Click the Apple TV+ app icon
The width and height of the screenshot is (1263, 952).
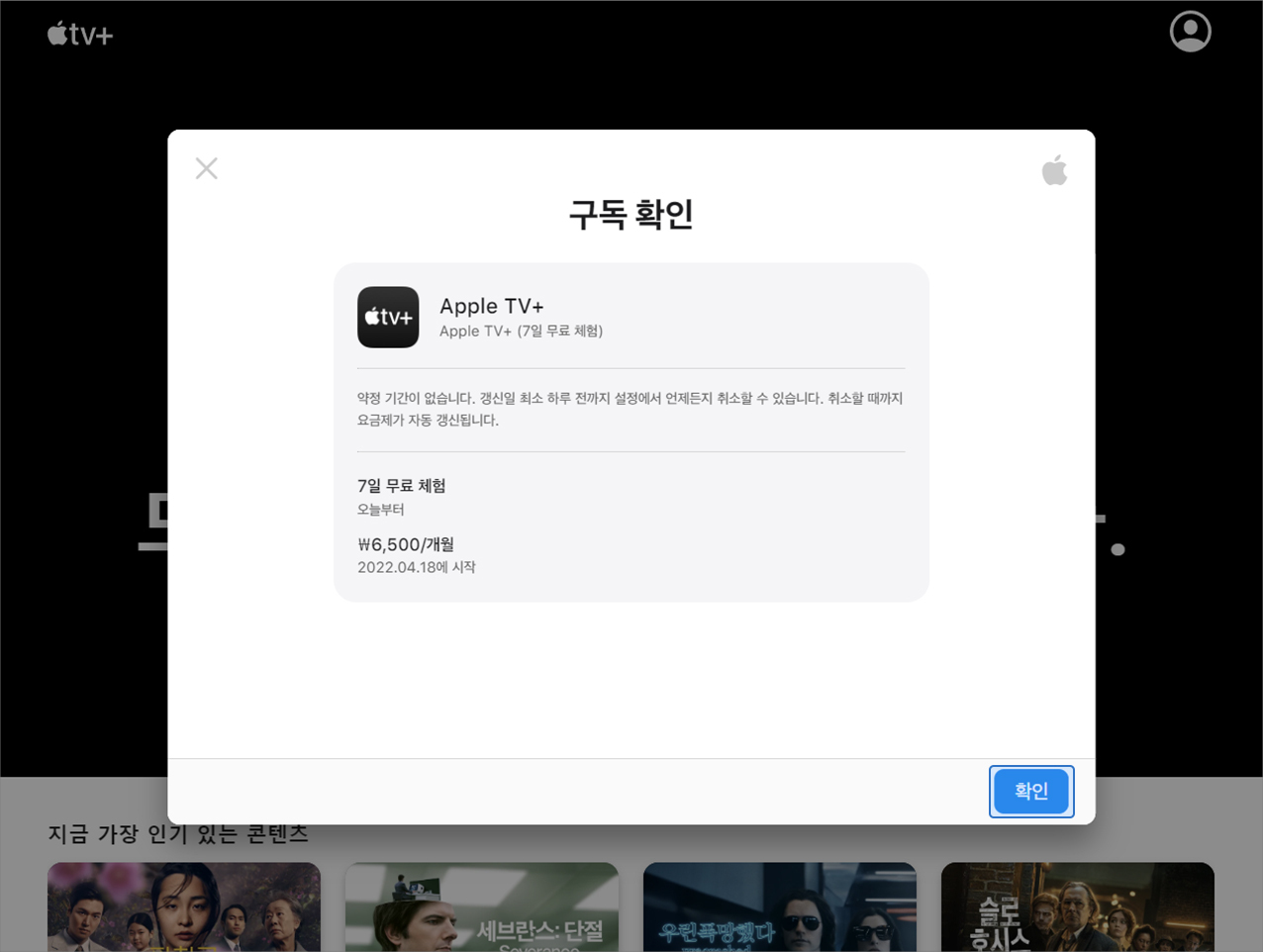388,317
